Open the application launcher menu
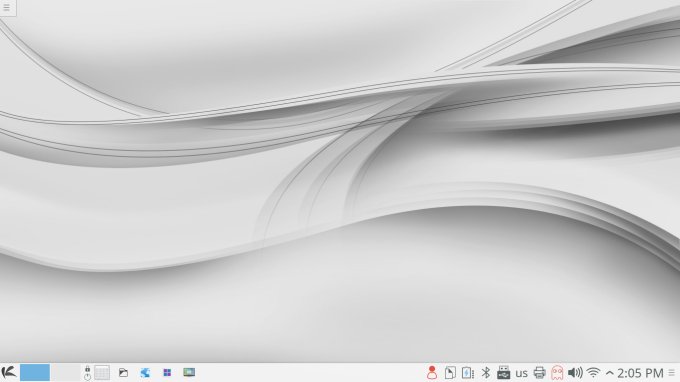 point(9,372)
